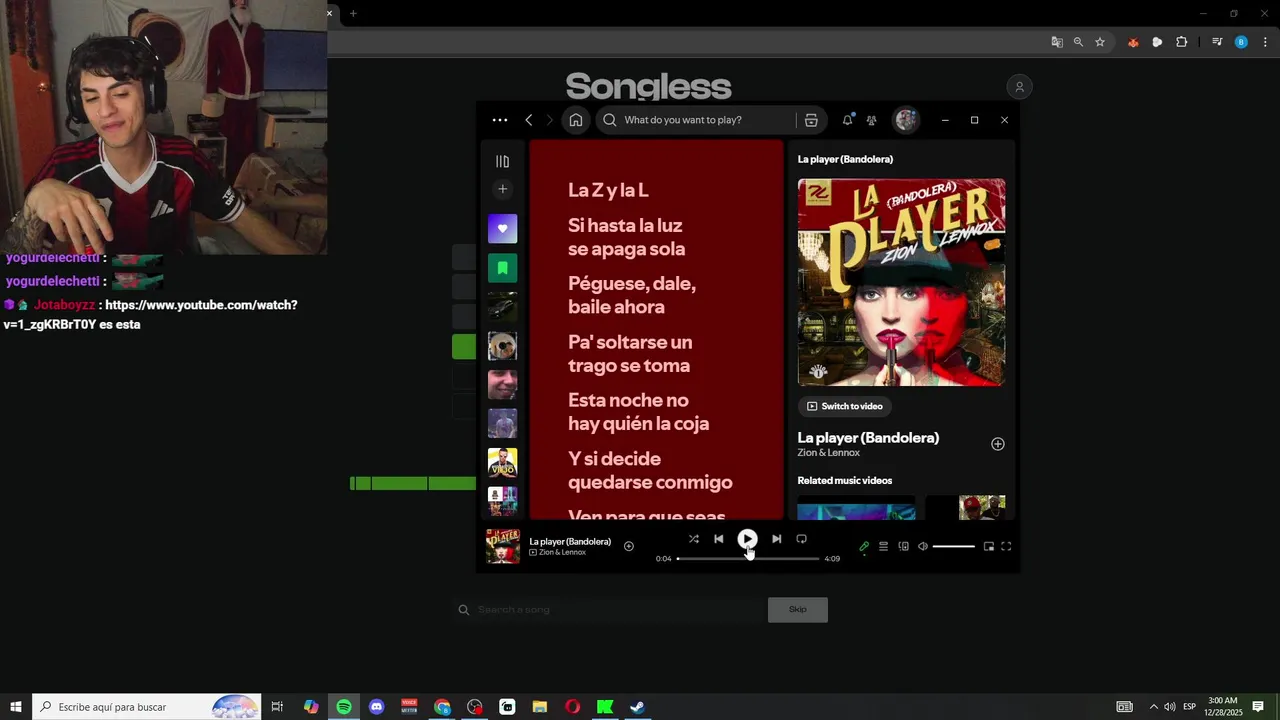
Task: Open Chrome Extensions puzzle icon
Action: pos(1181,42)
